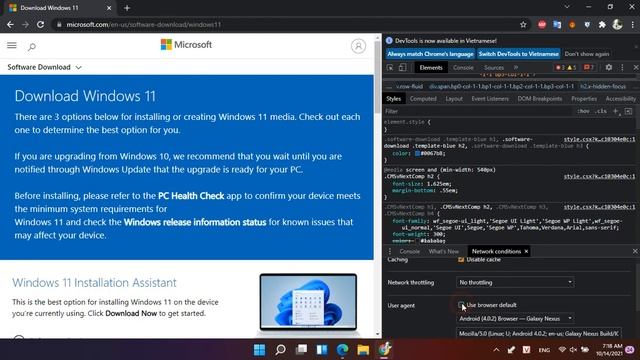The height and width of the screenshot is (360, 640).
Task: Open the user agent preset dropdown
Action: pyautogui.click(x=515, y=318)
